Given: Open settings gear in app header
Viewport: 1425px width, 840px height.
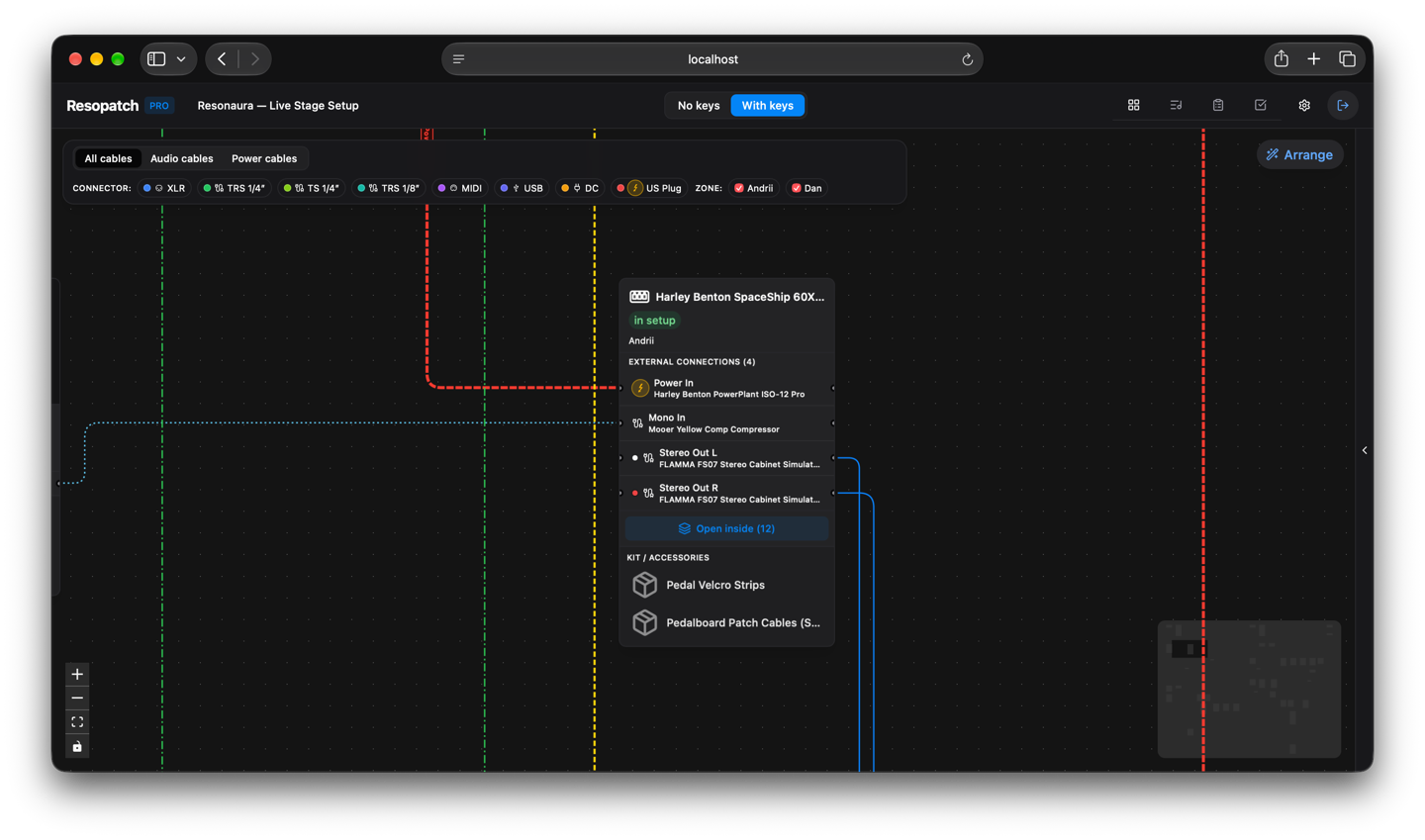Looking at the screenshot, I should pyautogui.click(x=1304, y=105).
